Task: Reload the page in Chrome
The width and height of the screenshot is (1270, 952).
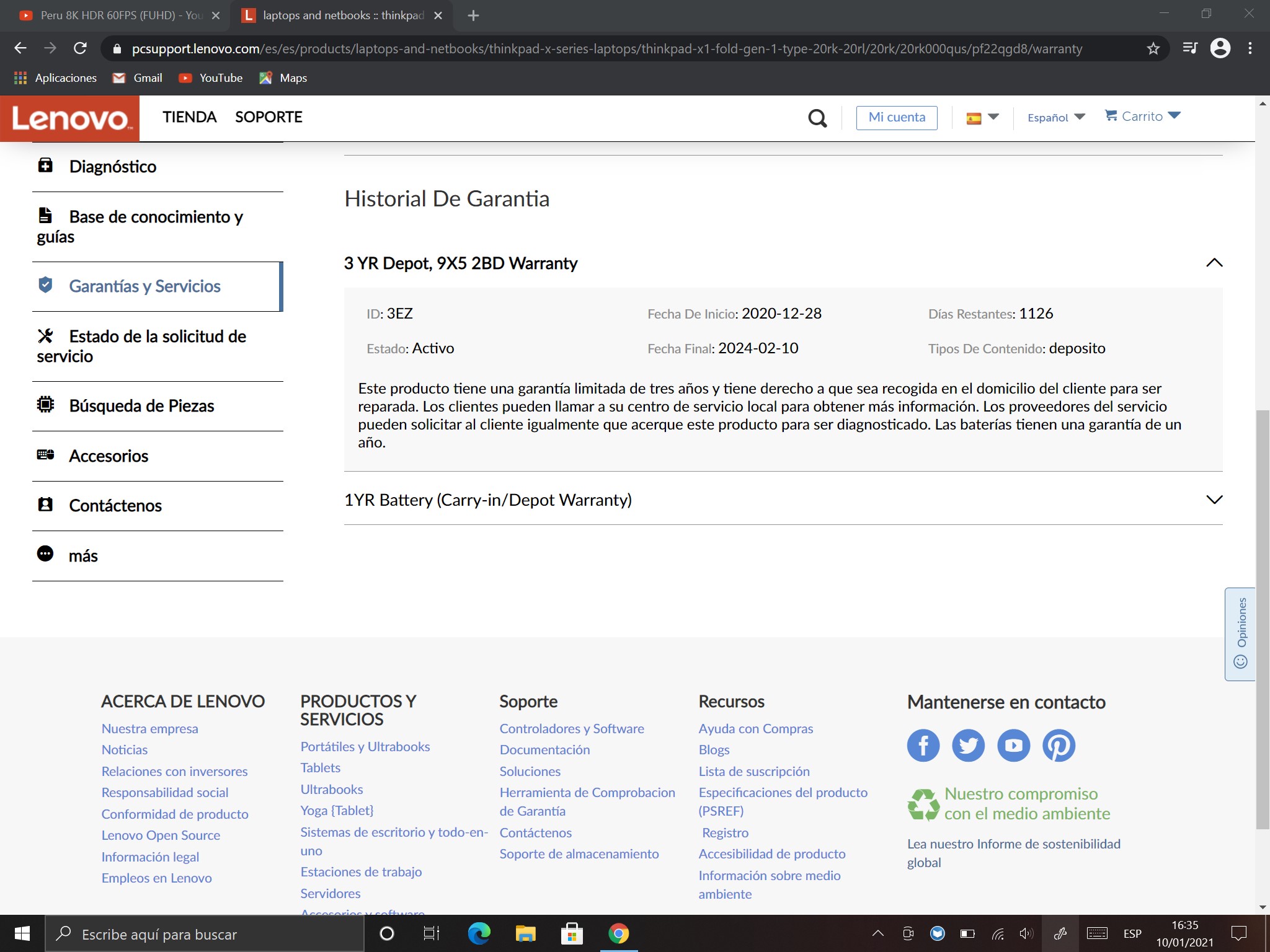Action: pos(80,48)
